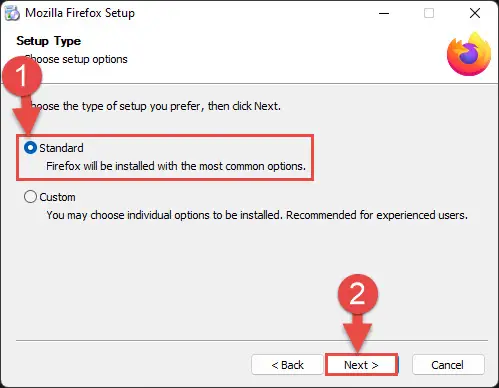Cancel the Firefox installation

(x=448, y=365)
